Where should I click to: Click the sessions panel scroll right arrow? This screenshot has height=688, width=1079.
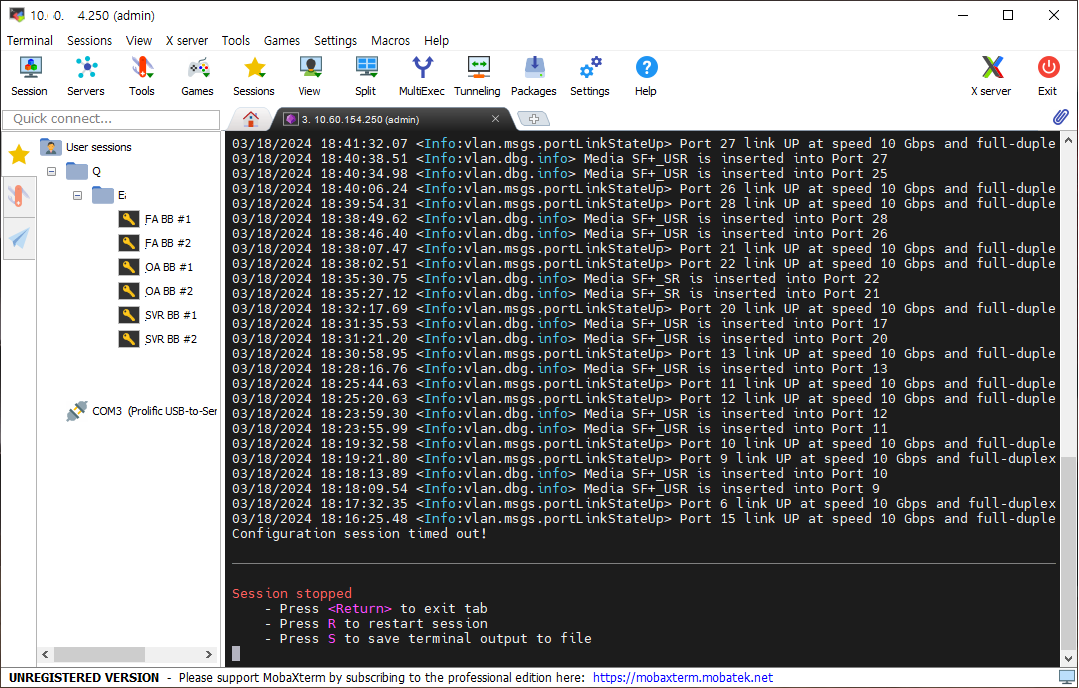[x=209, y=654]
